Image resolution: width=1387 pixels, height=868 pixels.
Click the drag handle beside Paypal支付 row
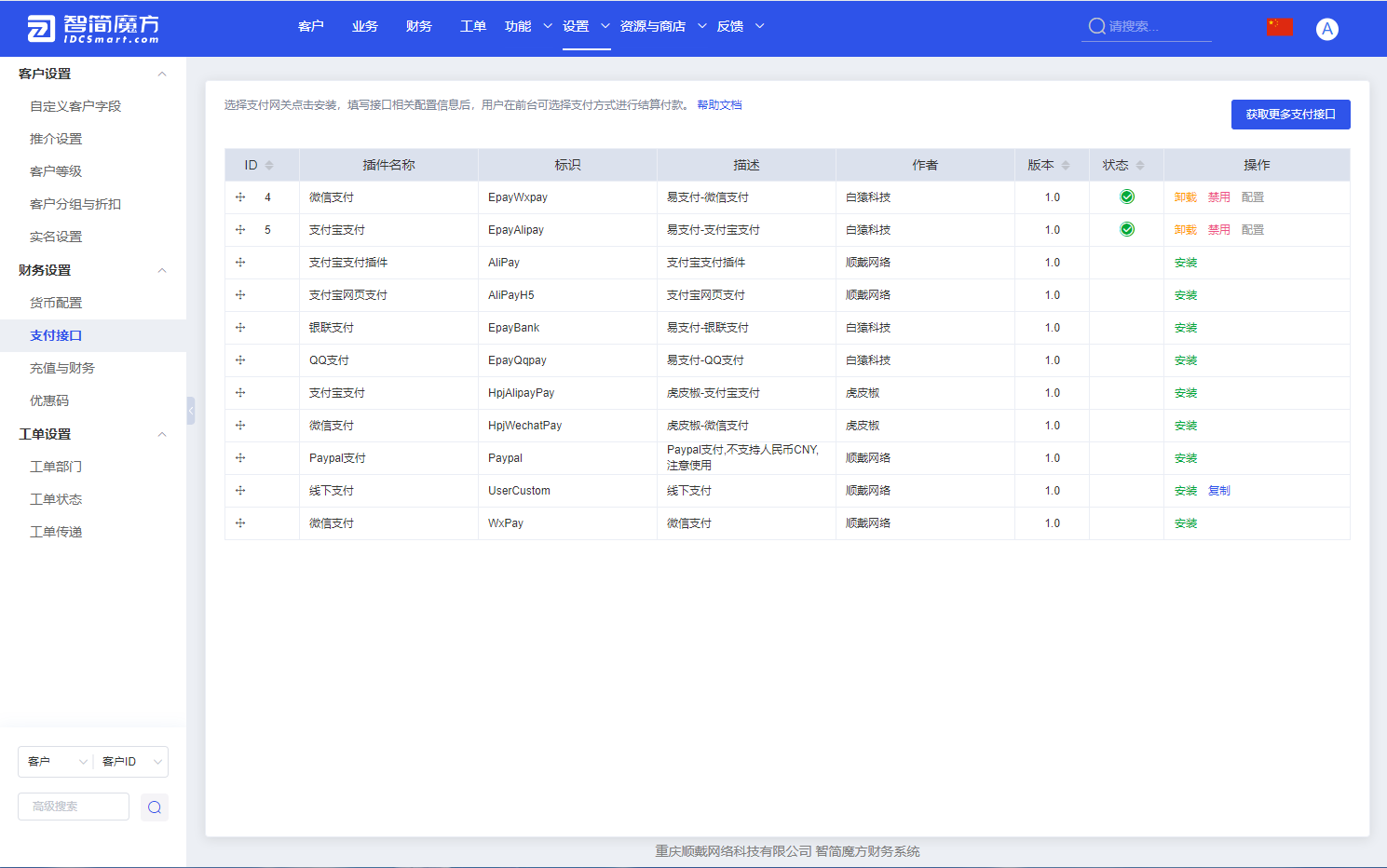[240, 457]
